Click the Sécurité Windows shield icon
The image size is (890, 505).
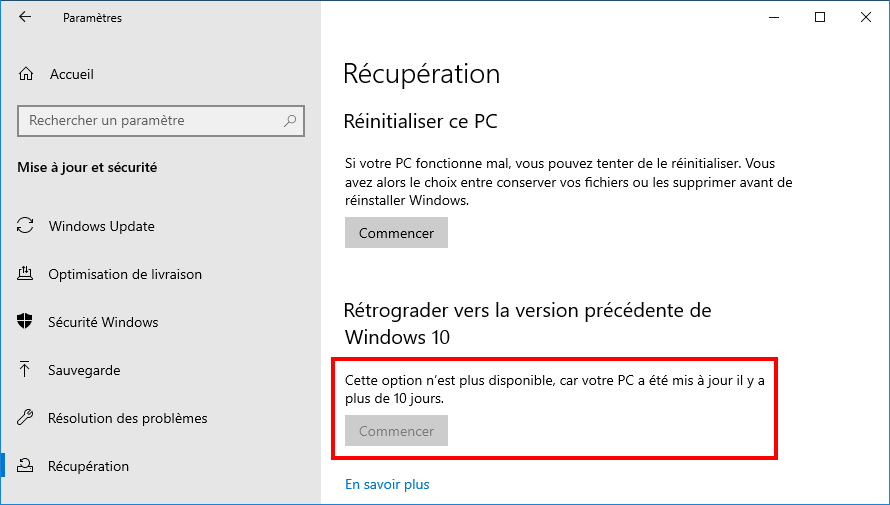point(25,322)
